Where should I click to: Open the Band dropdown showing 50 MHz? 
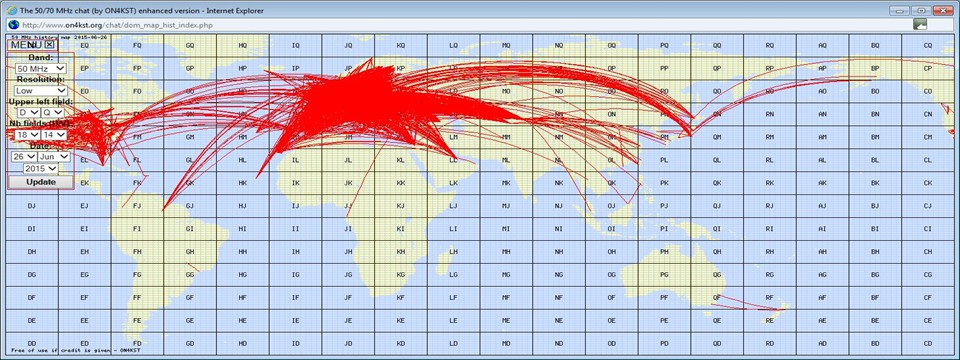click(x=41, y=69)
